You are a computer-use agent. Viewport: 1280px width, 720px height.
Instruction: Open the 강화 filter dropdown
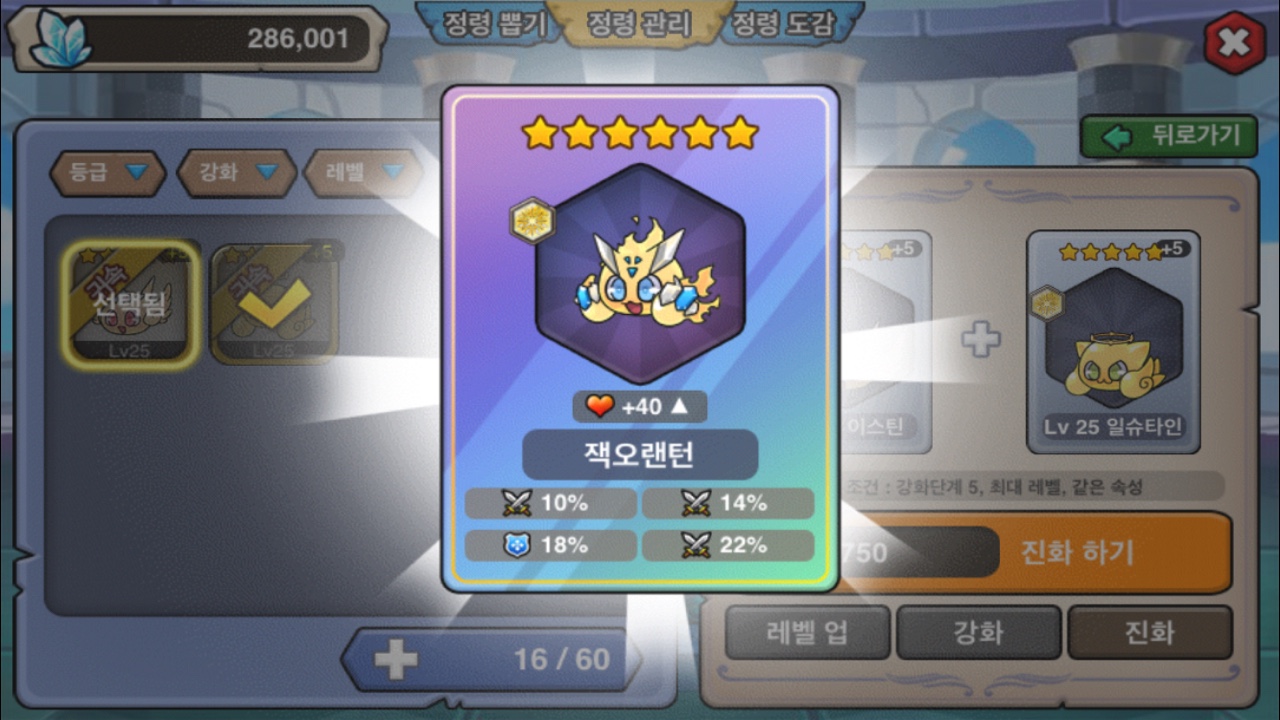(237, 173)
